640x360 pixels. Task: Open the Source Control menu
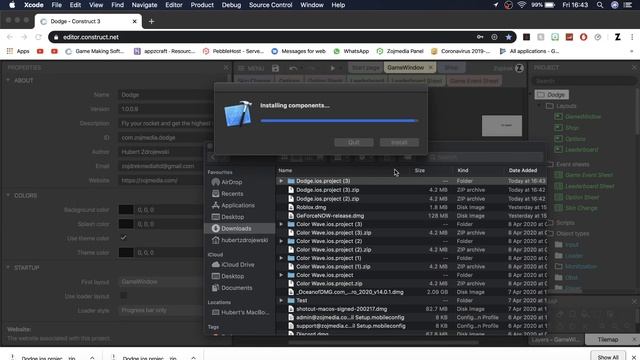(271, 5)
